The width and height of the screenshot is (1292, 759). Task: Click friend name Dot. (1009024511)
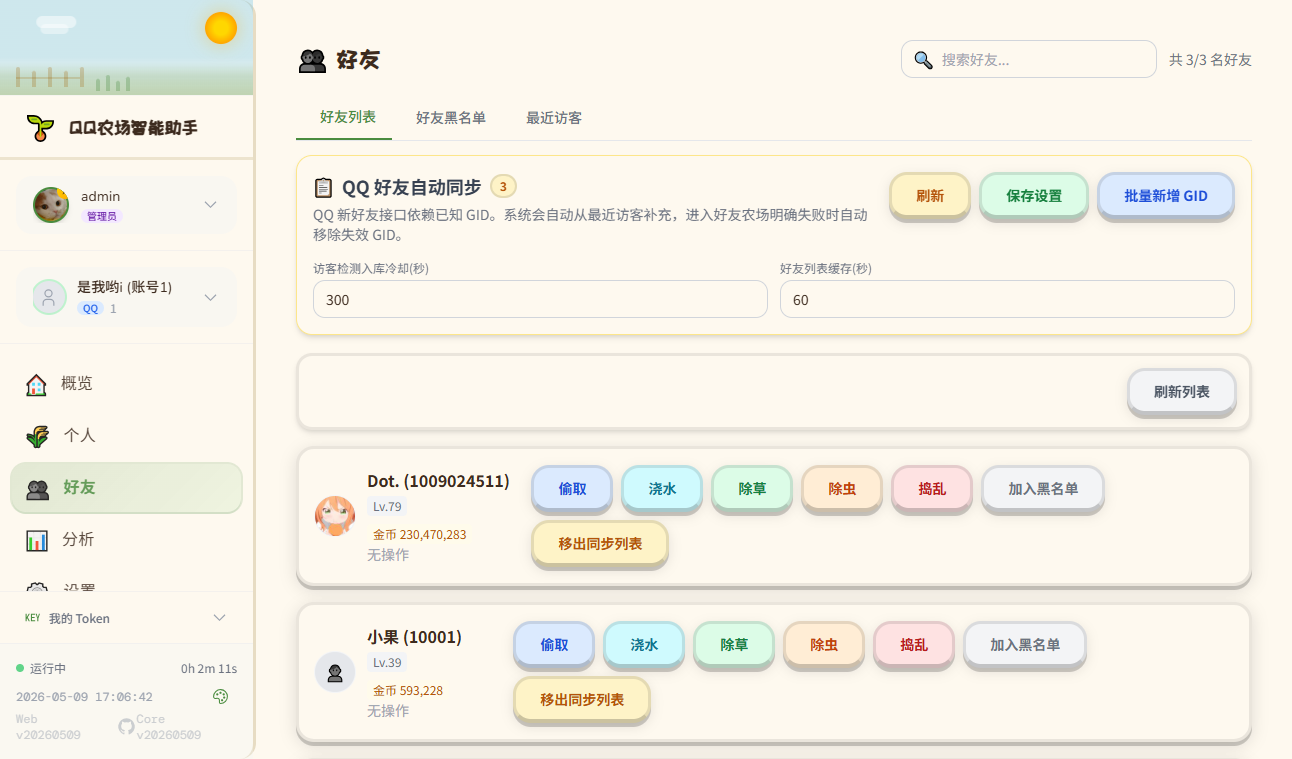click(438, 481)
